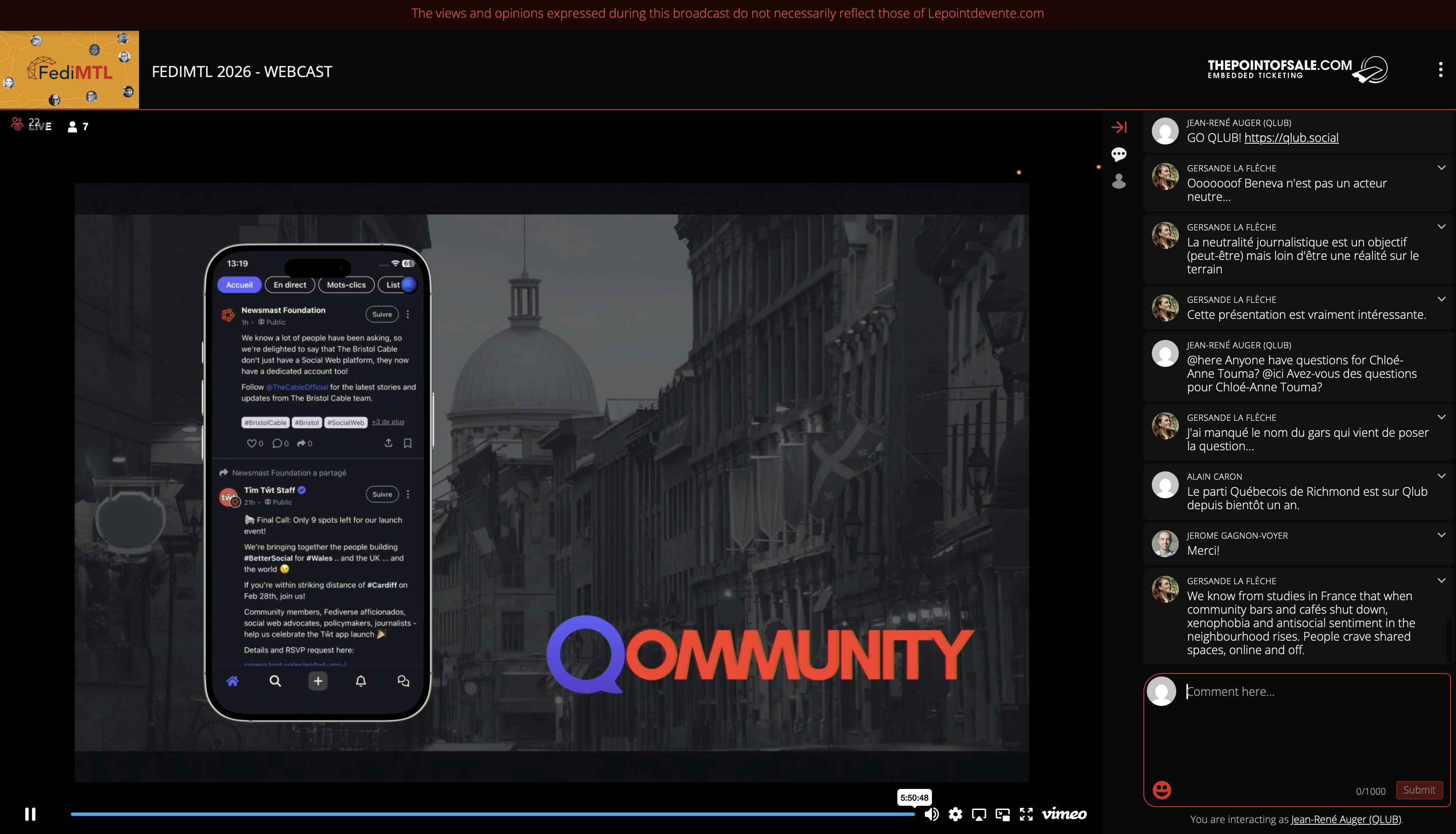Submit the comment

(x=1419, y=790)
